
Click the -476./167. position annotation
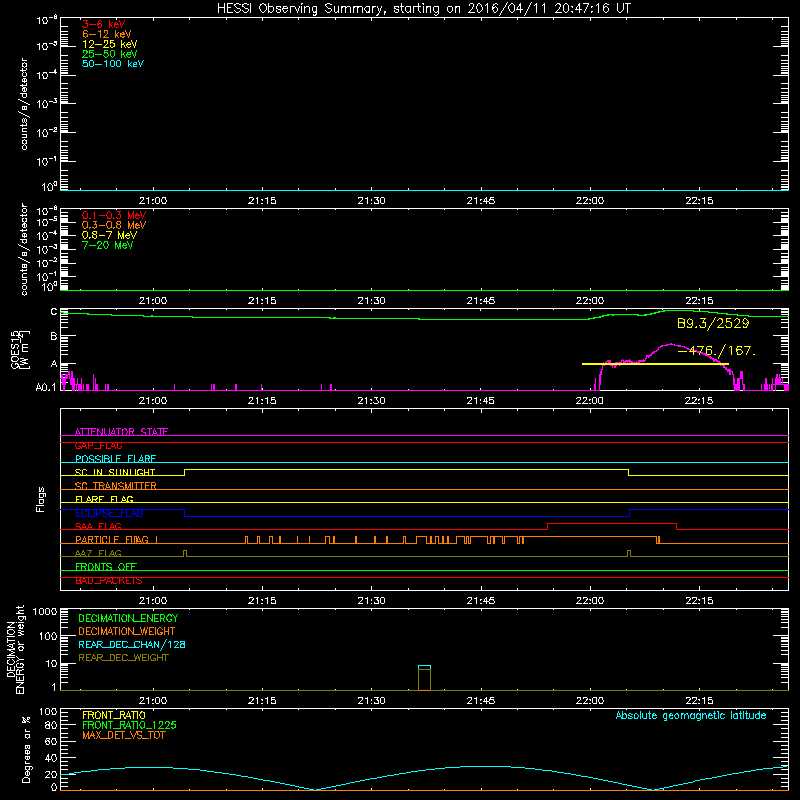click(716, 351)
